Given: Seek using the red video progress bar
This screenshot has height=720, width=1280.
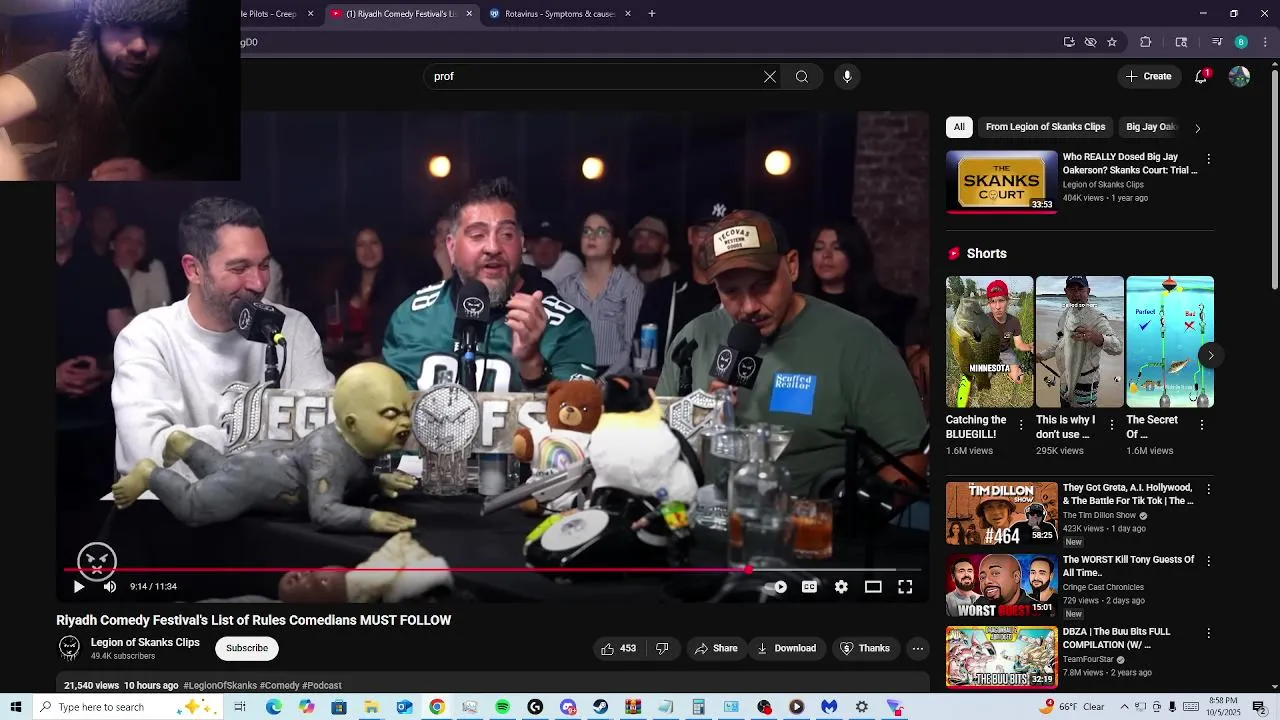Looking at the screenshot, I should (x=493, y=570).
